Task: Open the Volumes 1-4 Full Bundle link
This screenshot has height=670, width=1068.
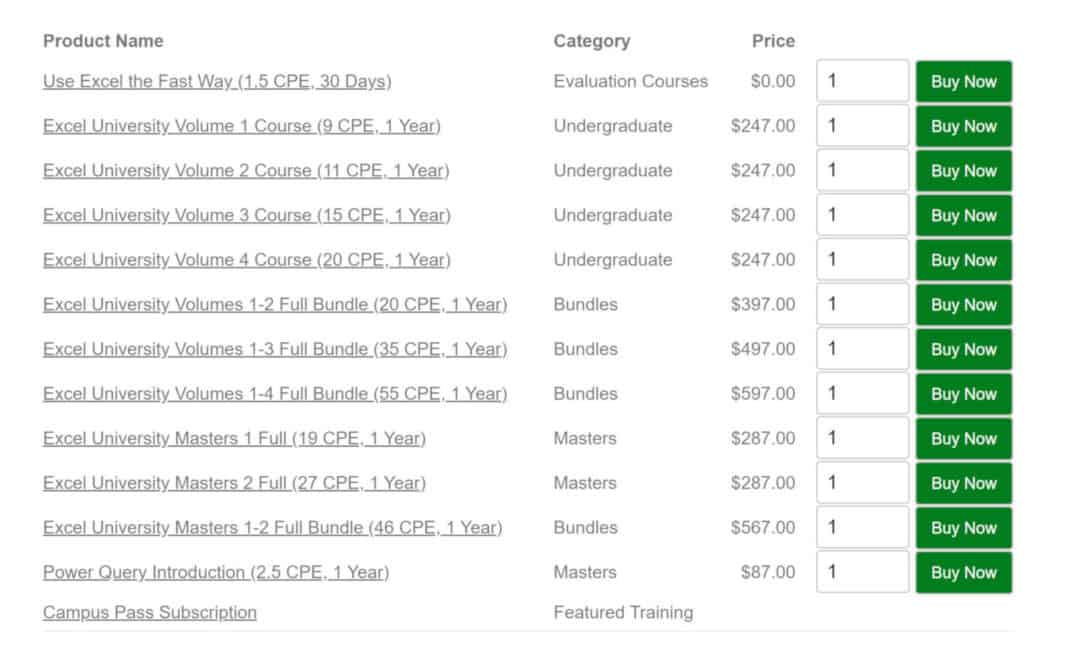Action: point(274,393)
